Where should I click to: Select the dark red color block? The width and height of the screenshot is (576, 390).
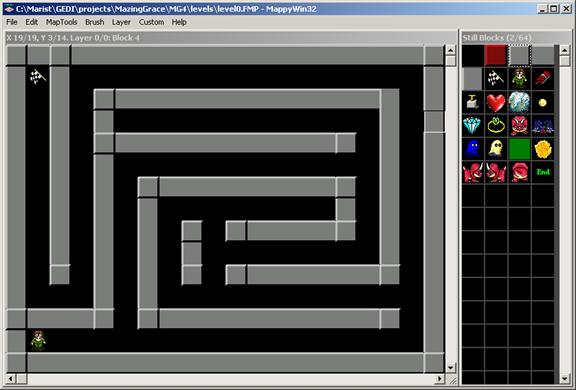(496, 55)
